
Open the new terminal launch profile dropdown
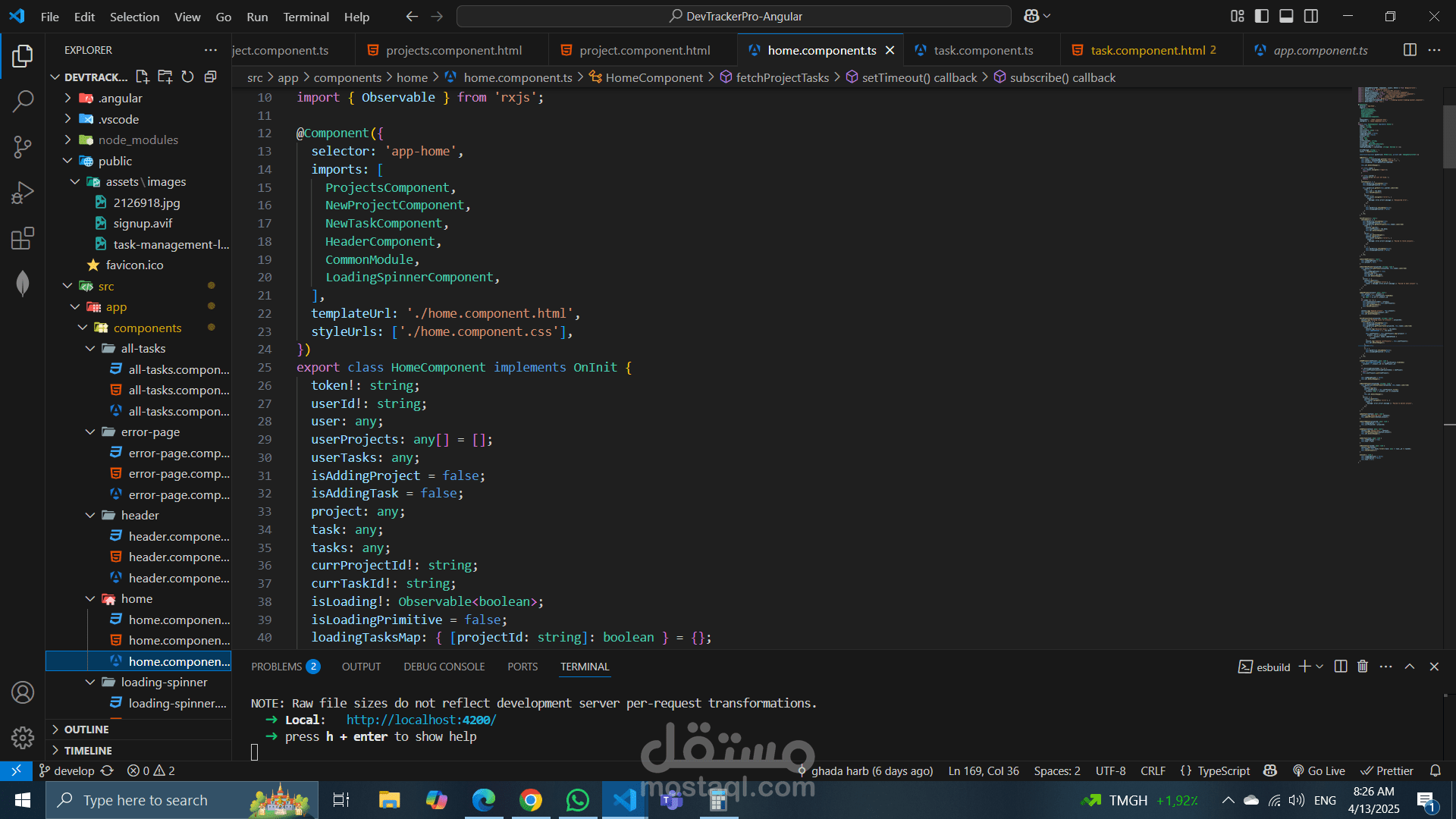(x=1319, y=667)
